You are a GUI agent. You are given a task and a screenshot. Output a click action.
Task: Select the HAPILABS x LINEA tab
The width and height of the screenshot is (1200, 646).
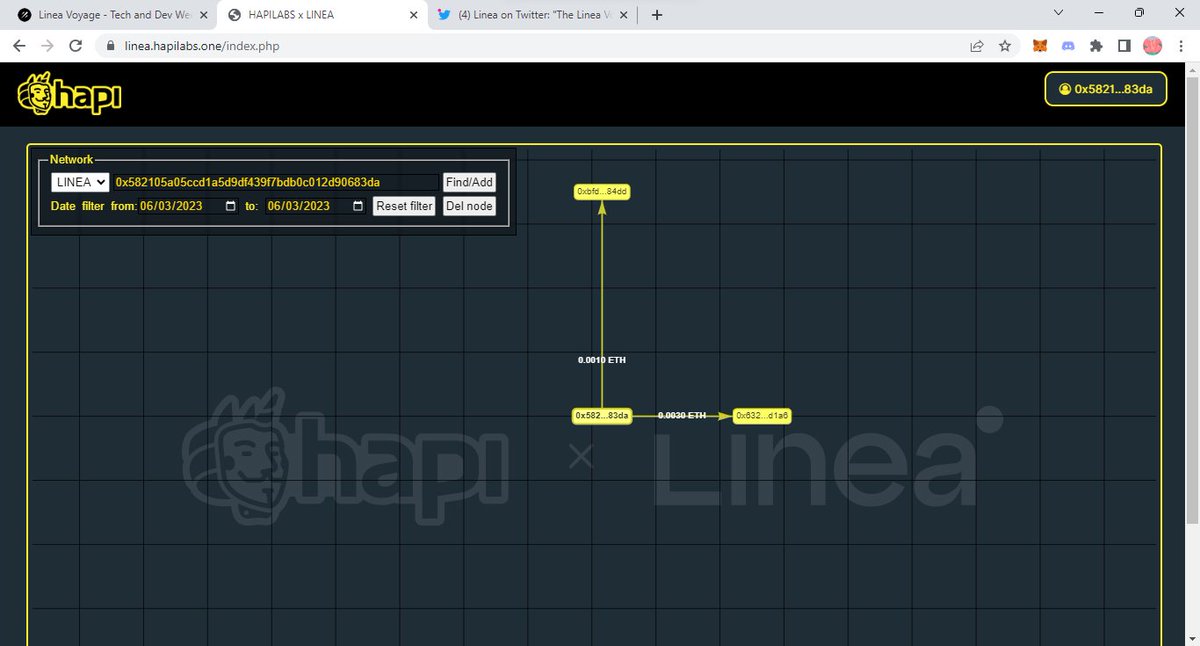320,16
